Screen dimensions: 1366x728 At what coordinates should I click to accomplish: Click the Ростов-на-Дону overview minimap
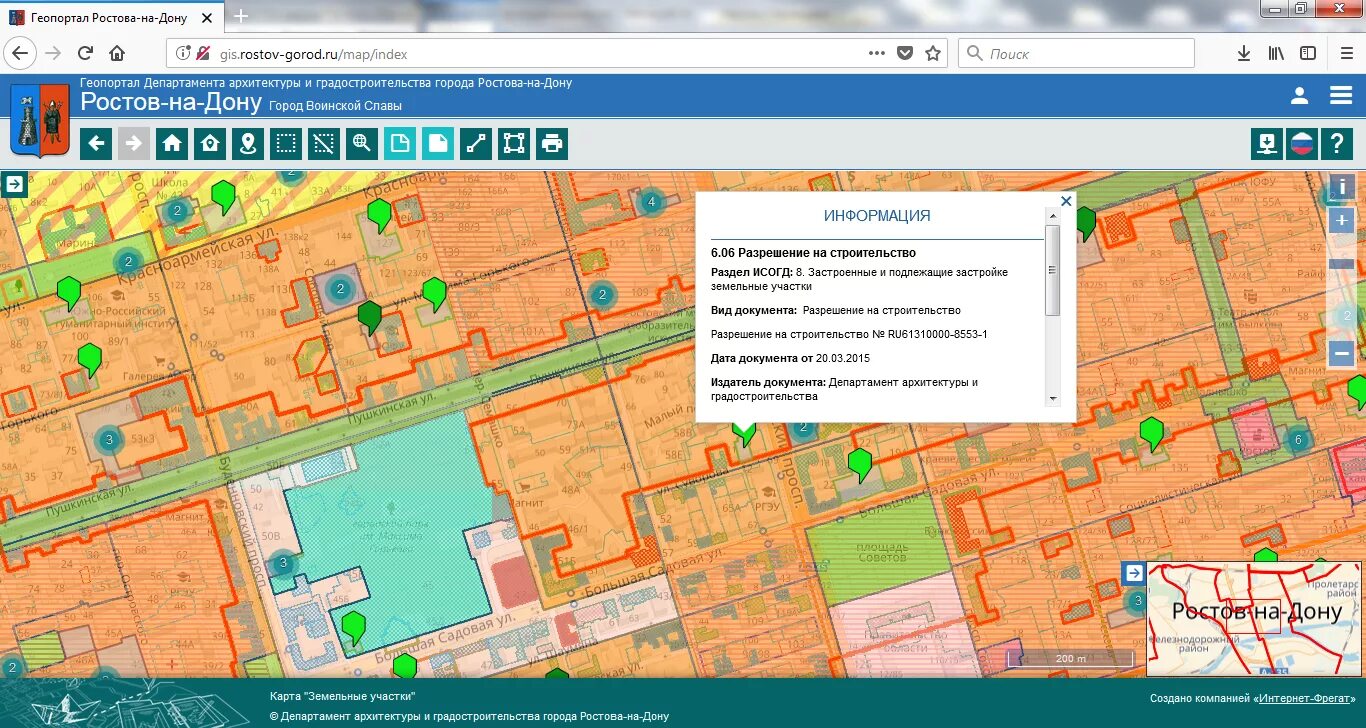coord(1255,620)
